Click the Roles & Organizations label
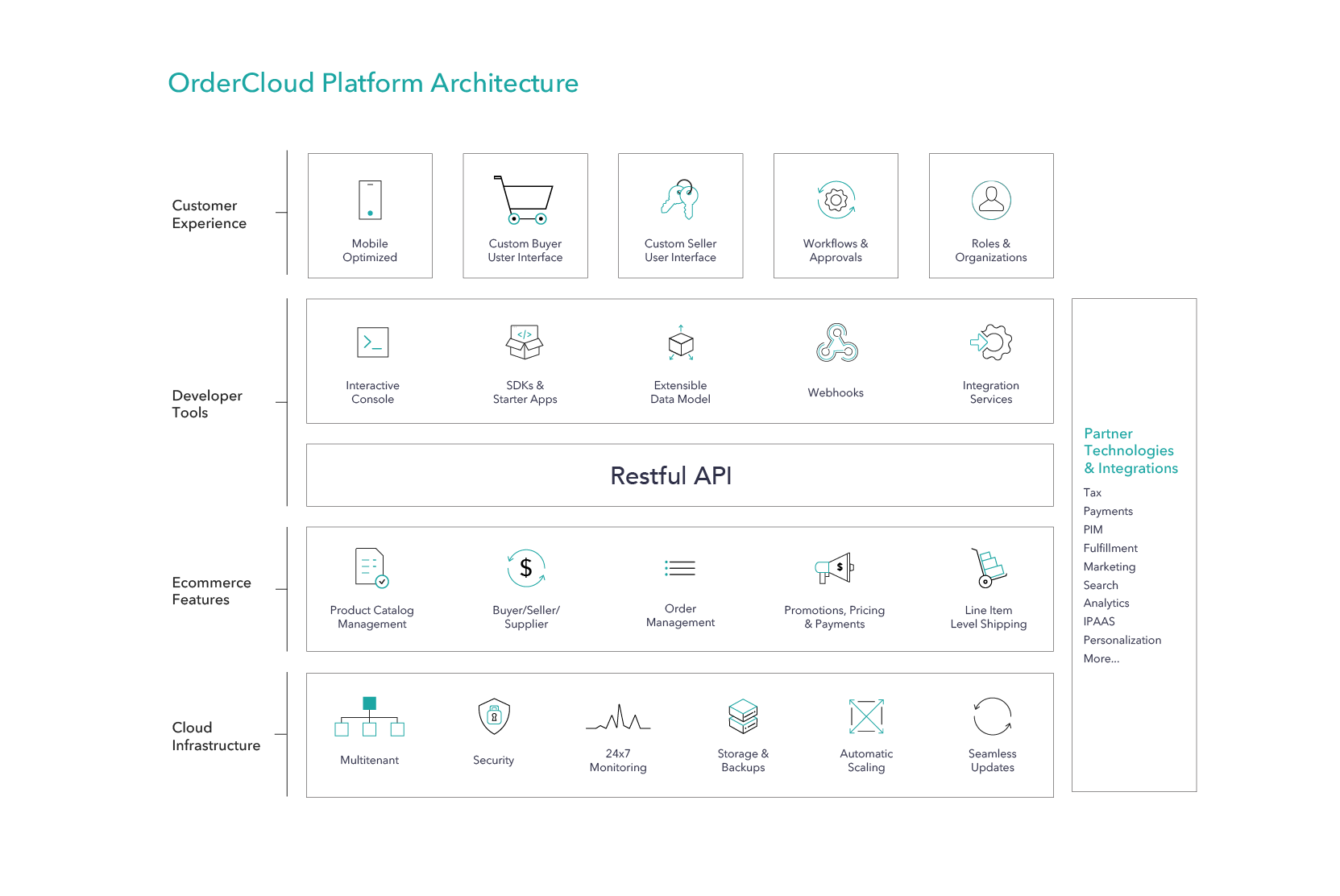This screenshot has height=896, width=1340. tap(991, 251)
